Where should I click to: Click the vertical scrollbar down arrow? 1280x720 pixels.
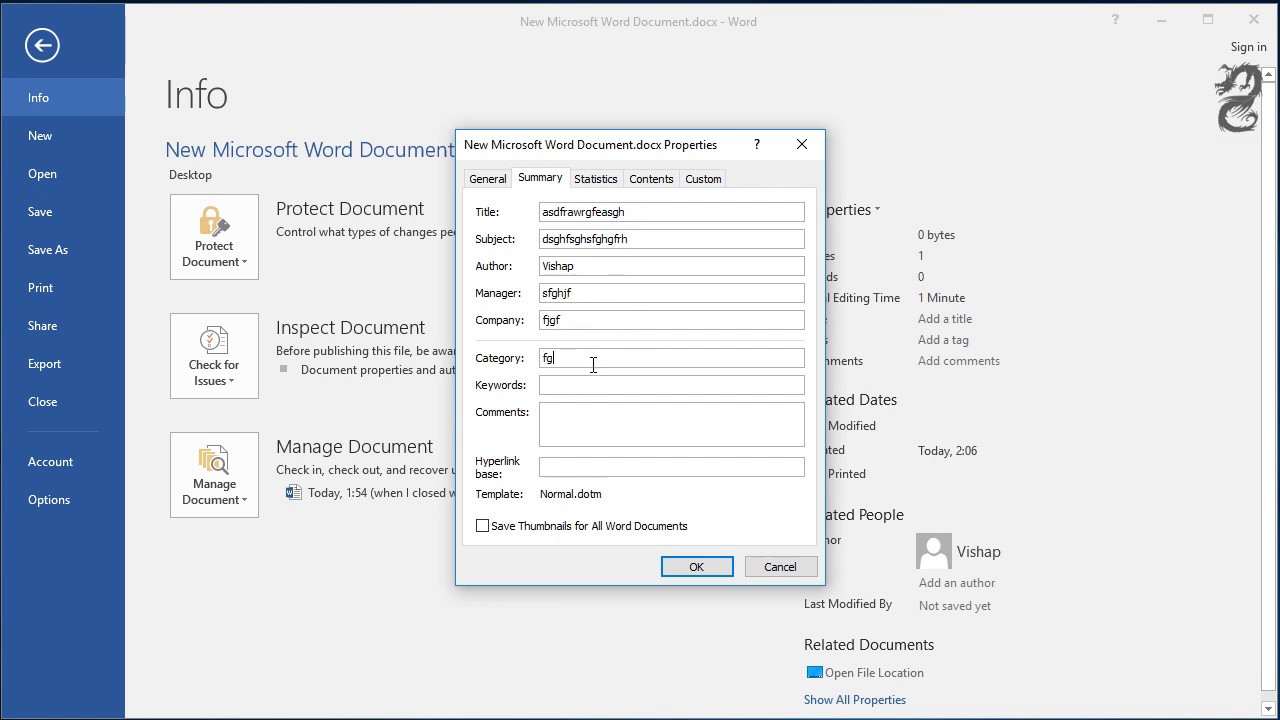(1269, 709)
